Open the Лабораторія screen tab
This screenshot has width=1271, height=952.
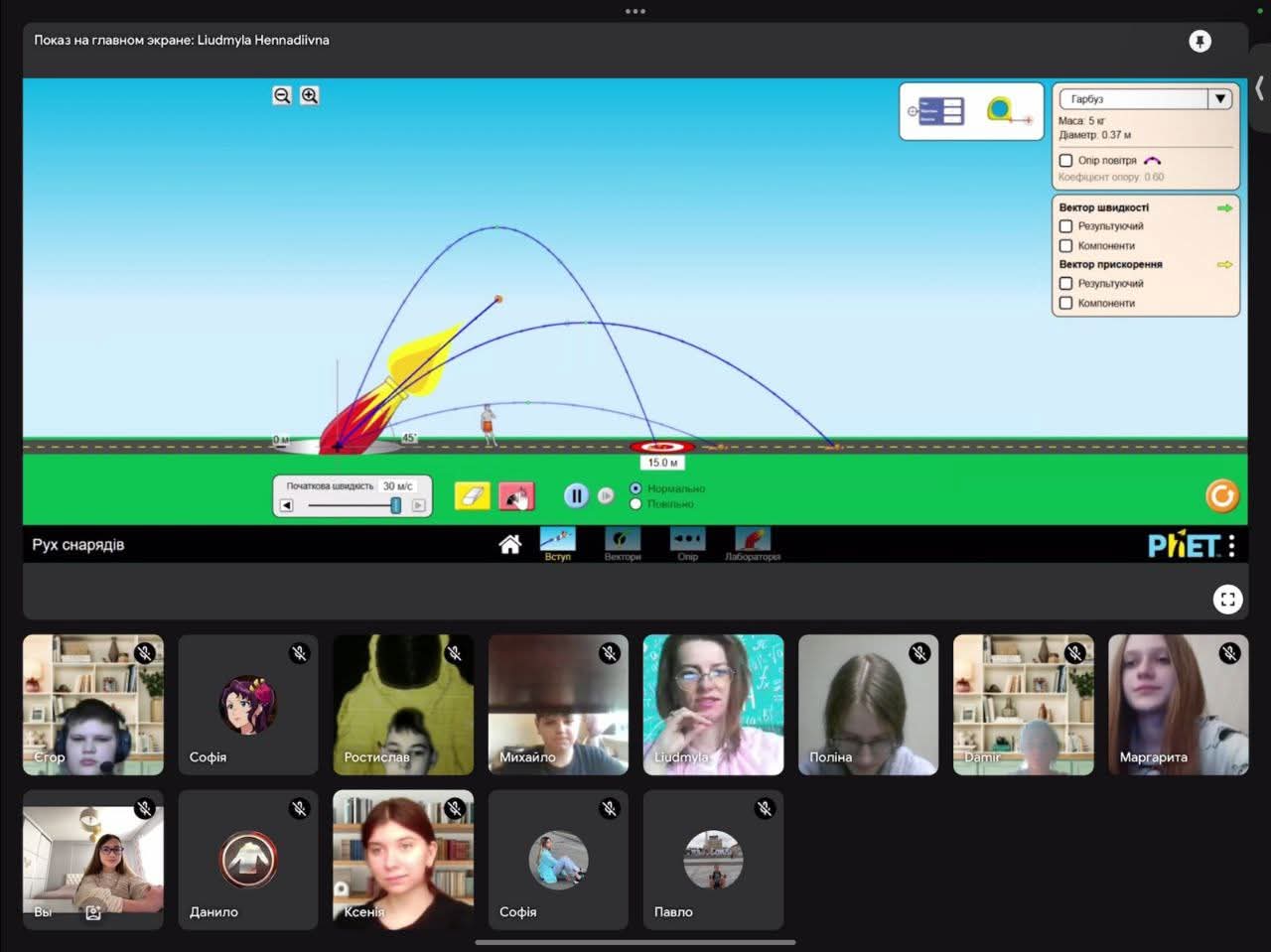click(753, 543)
